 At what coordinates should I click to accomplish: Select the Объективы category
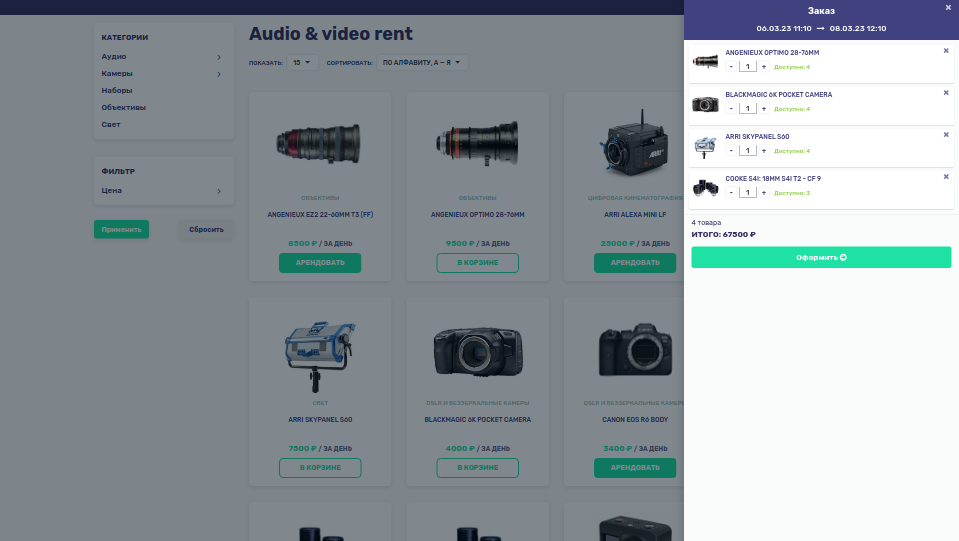123,107
